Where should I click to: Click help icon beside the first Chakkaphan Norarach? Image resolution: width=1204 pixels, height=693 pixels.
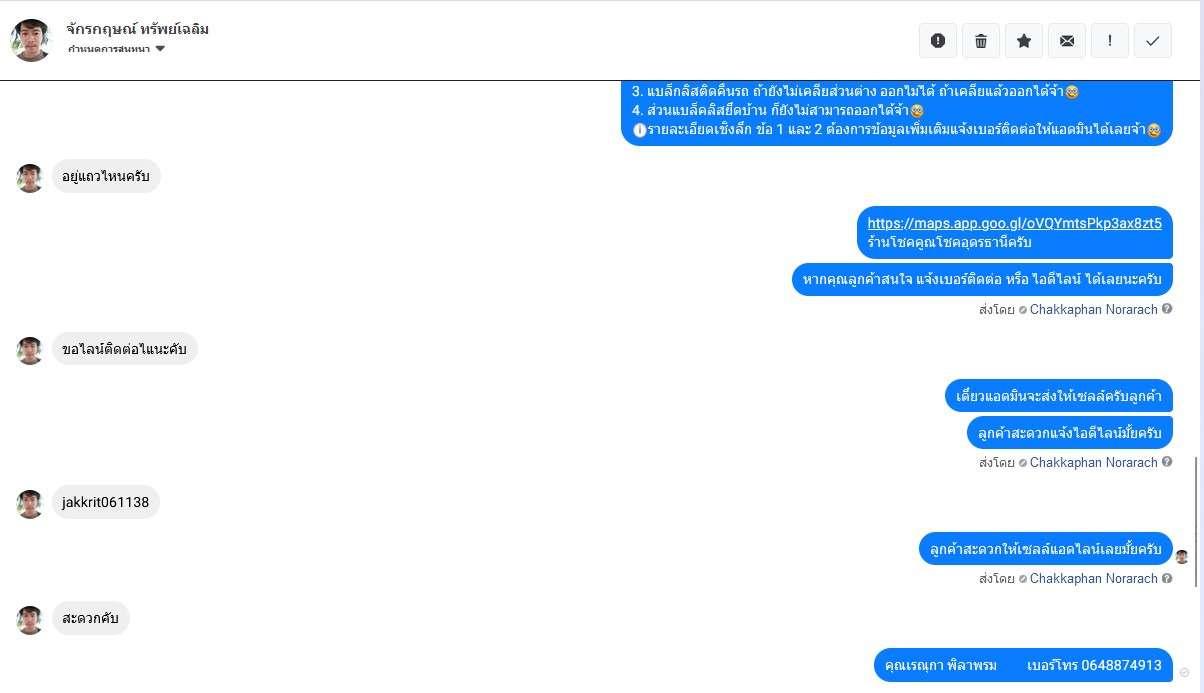point(1167,310)
